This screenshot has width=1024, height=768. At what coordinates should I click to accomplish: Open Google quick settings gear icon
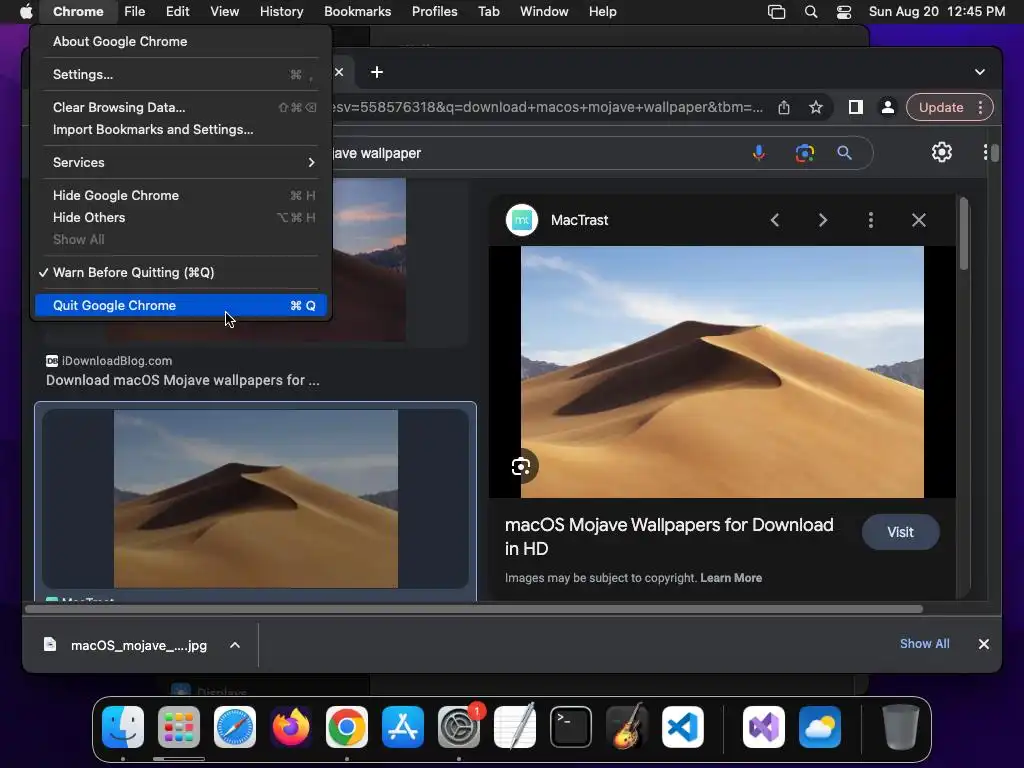tap(941, 152)
